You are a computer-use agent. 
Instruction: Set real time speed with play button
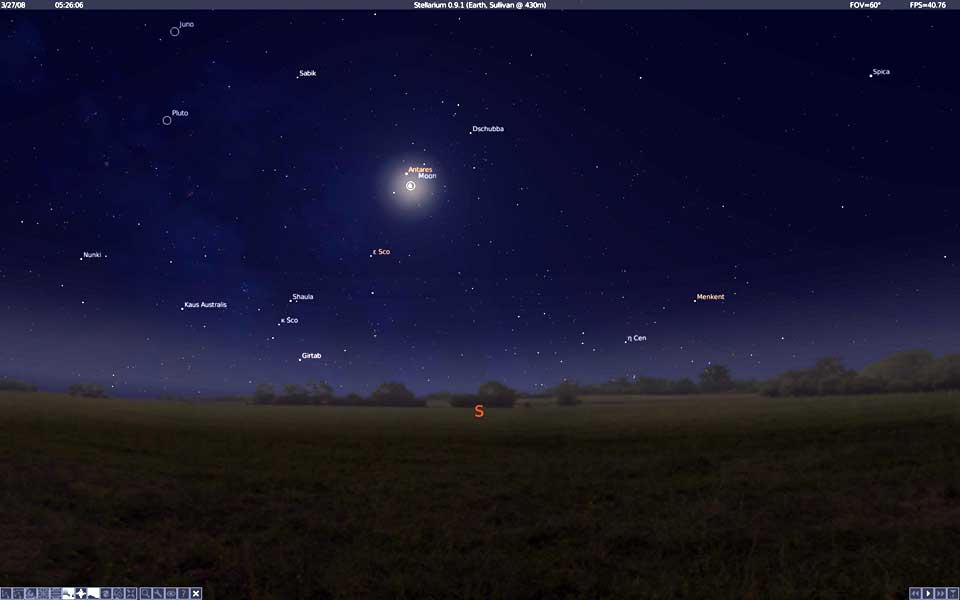click(x=928, y=593)
